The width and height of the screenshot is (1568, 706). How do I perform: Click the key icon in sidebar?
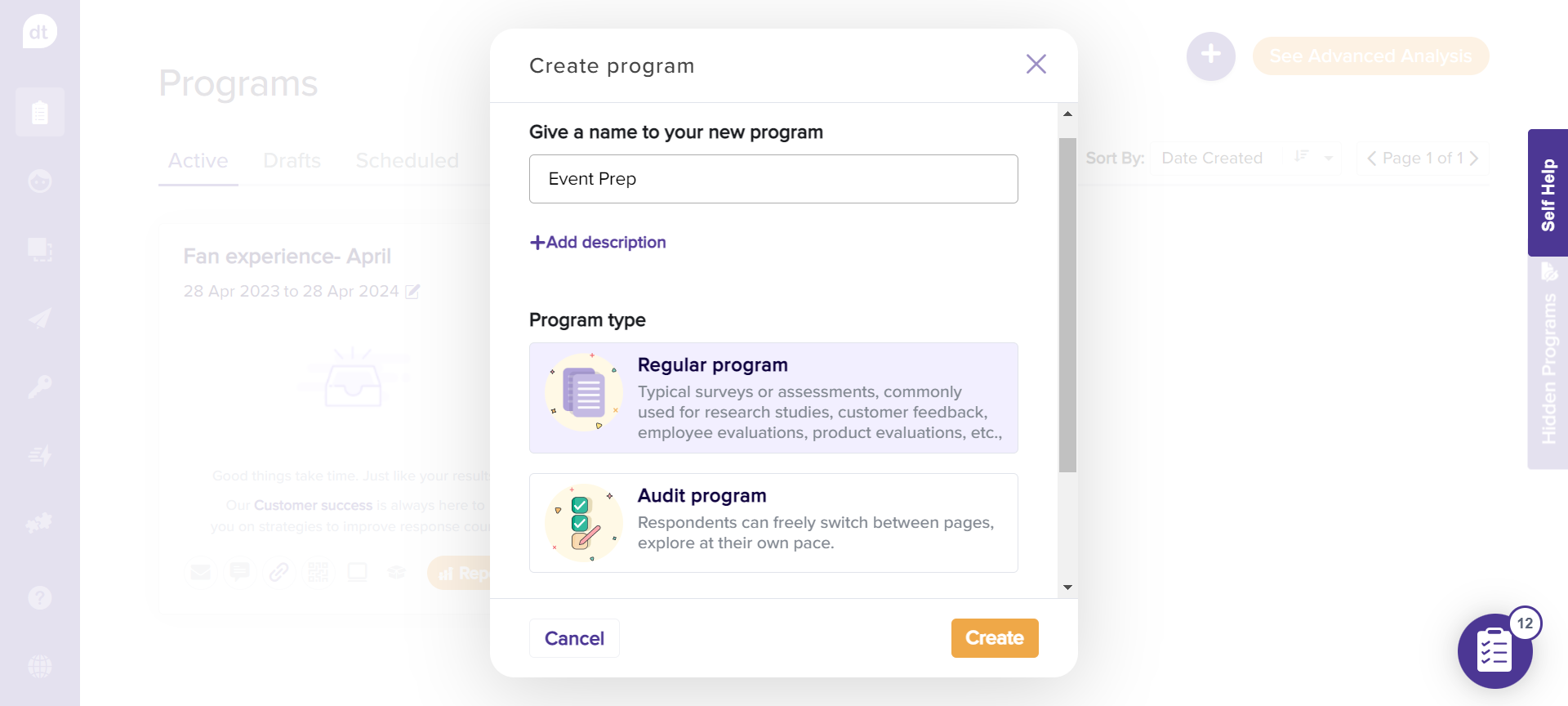[39, 386]
